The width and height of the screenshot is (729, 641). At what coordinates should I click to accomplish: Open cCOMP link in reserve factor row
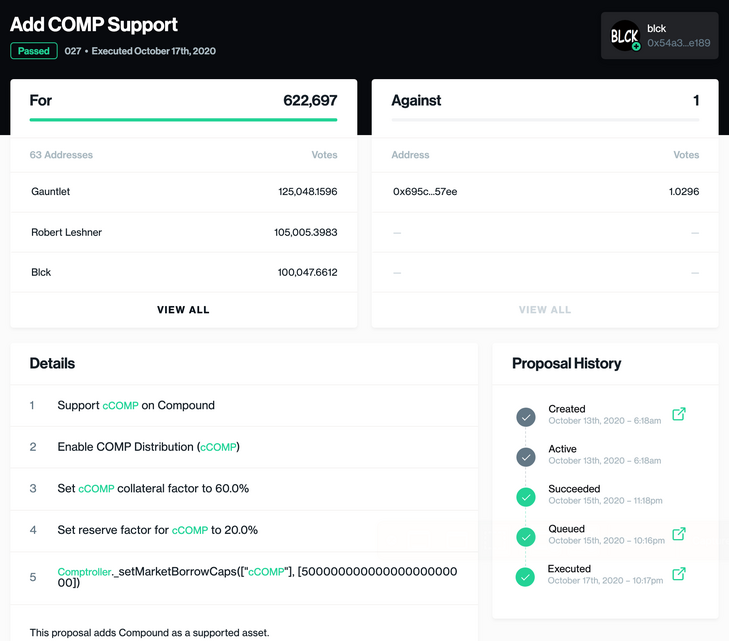[190, 530]
